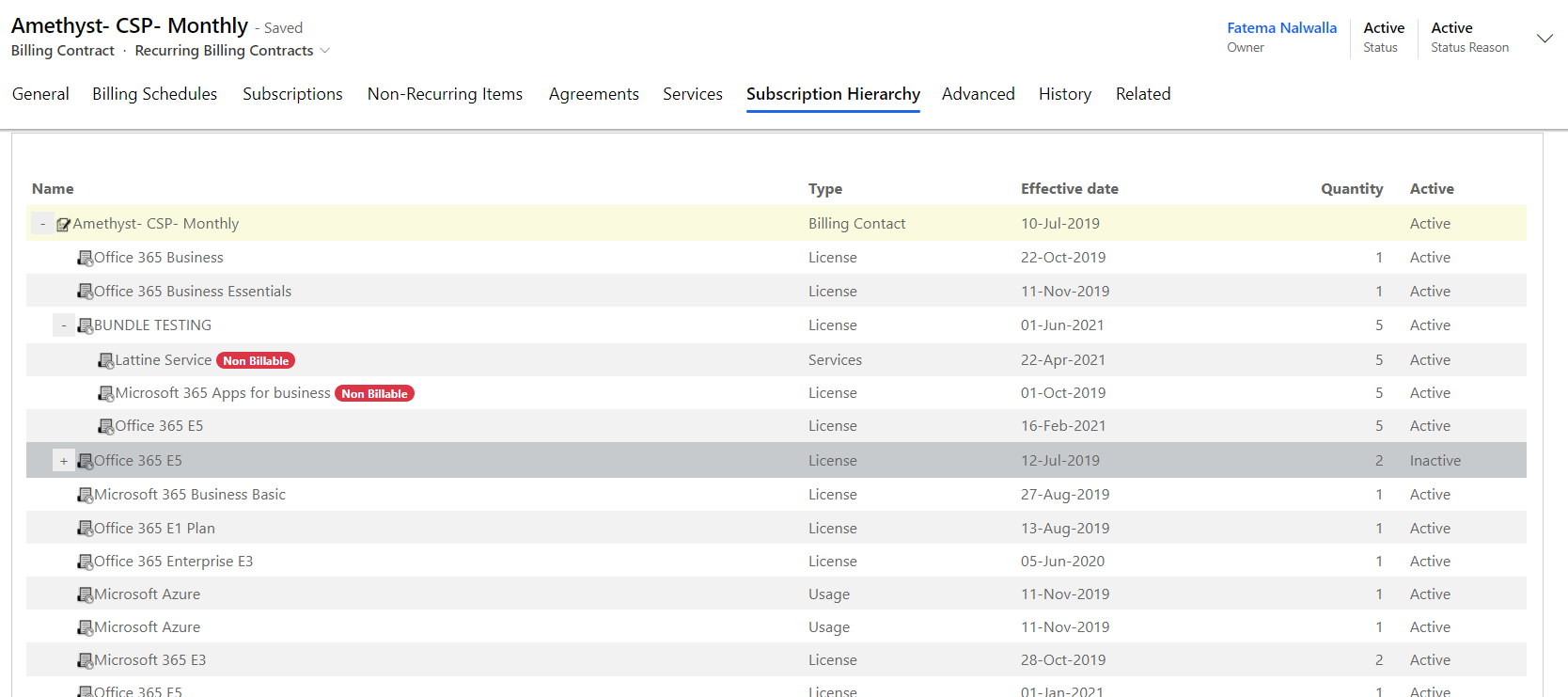The height and width of the screenshot is (697, 1568).
Task: Click the 01-Jun-2021 effective date
Action: (1062, 325)
